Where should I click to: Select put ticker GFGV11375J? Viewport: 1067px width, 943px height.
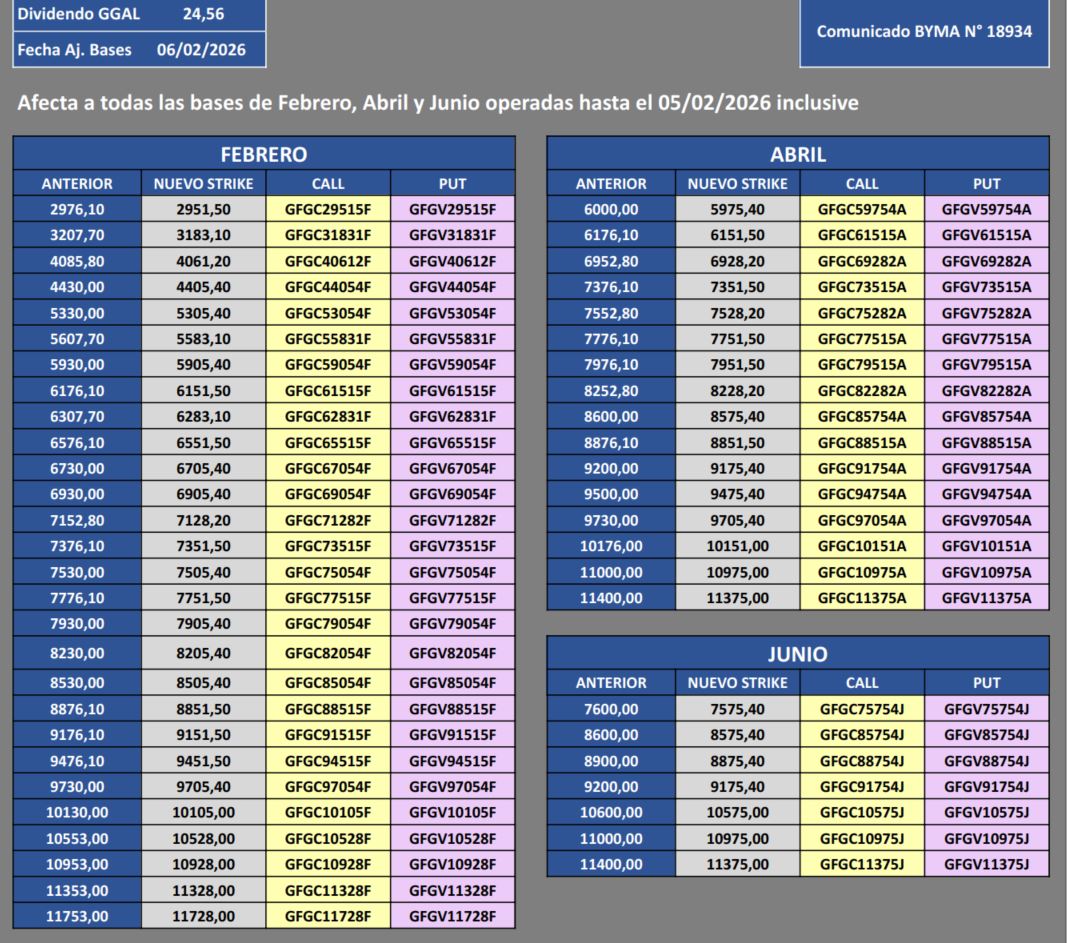pos(986,863)
